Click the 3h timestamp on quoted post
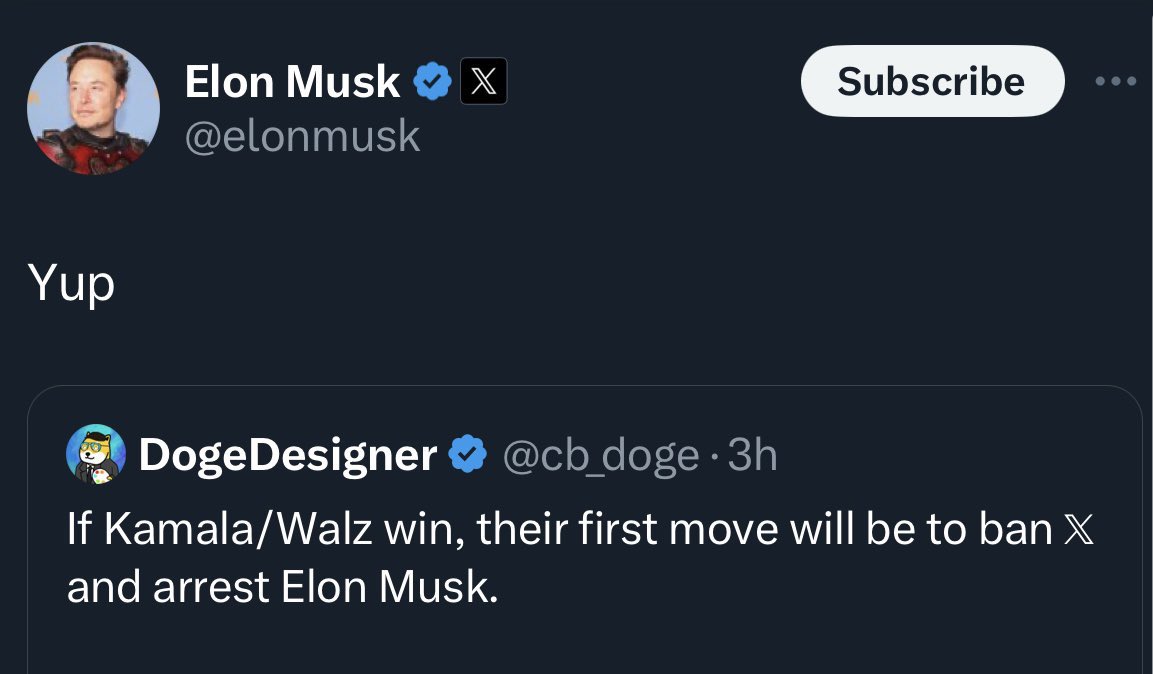Screen dimensions: 1153x674 coord(752,455)
